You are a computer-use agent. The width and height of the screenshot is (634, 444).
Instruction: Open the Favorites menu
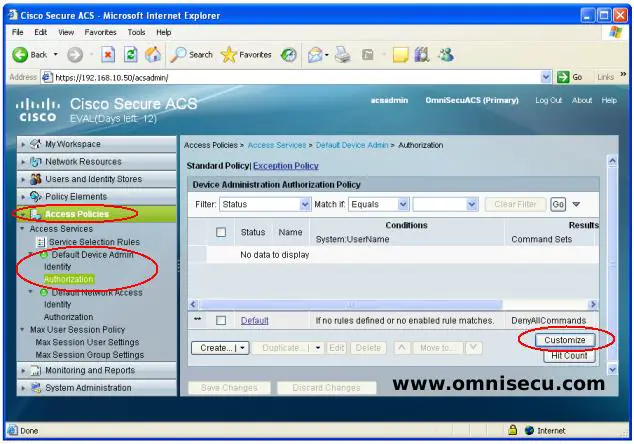point(100,32)
